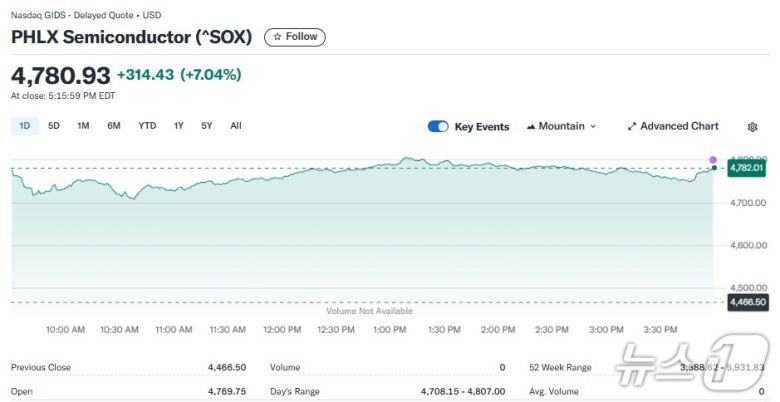
Task: Click the PHLX Semiconductor (^SOX) title
Action: (x=131, y=37)
